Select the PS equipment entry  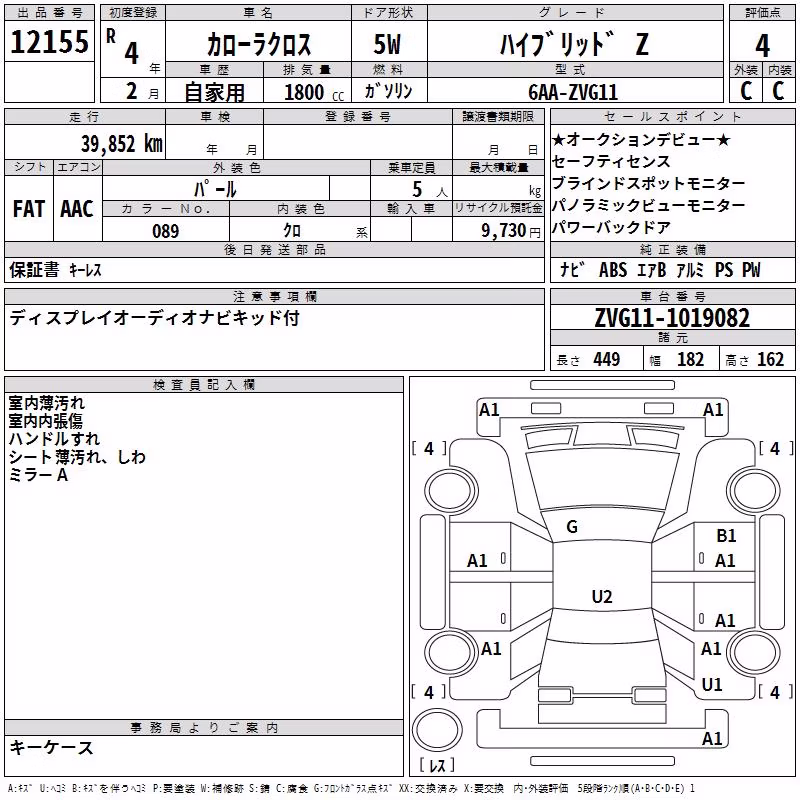(724, 270)
